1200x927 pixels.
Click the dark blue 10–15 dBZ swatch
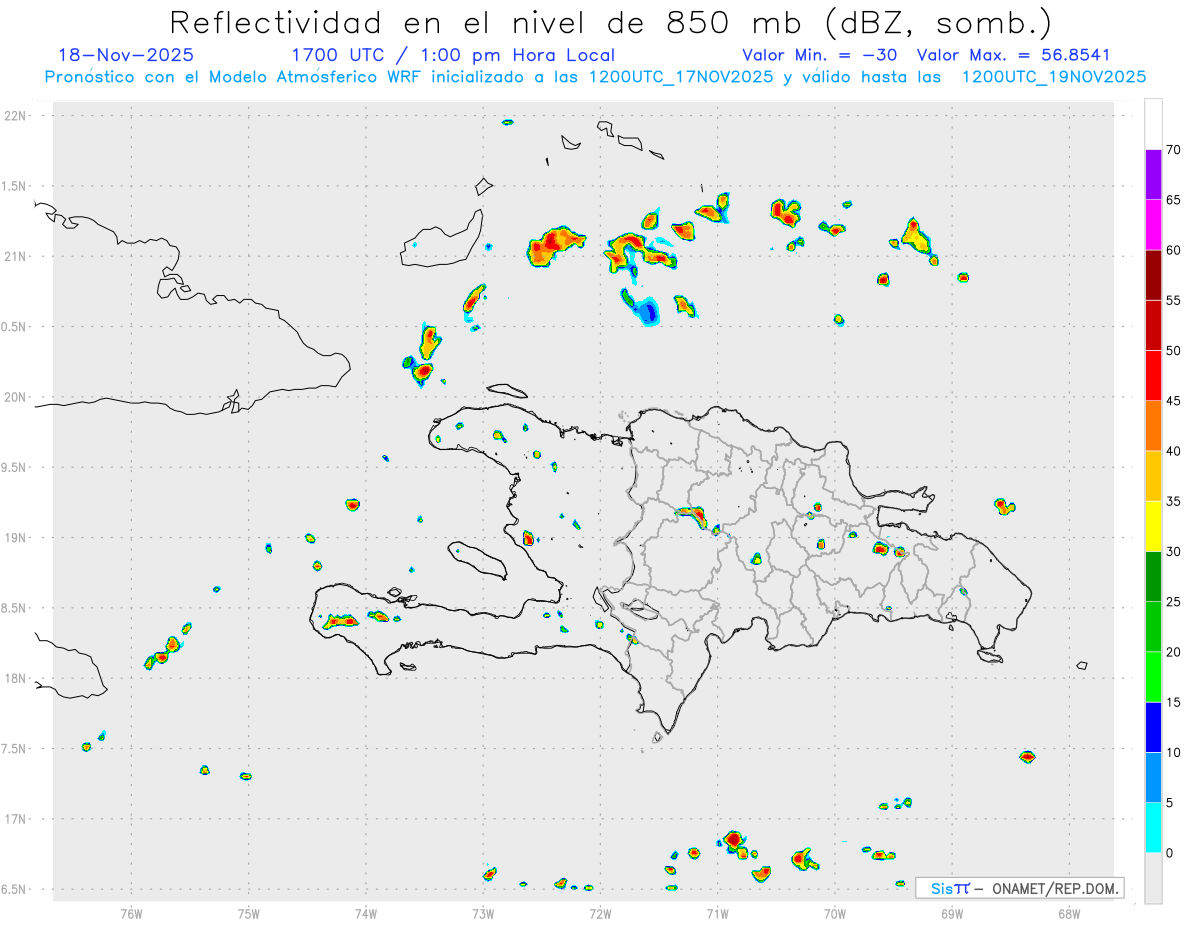tap(1153, 728)
